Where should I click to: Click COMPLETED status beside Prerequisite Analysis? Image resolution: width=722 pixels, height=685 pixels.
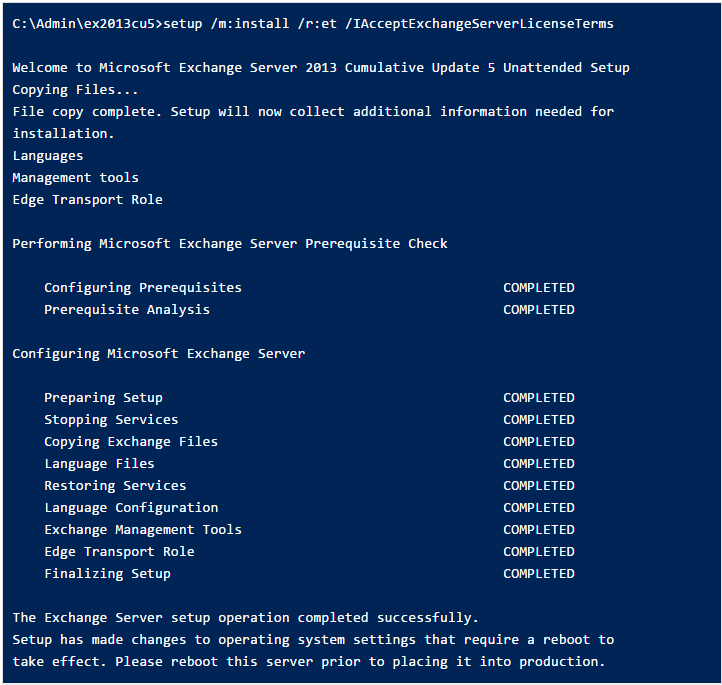tap(539, 309)
